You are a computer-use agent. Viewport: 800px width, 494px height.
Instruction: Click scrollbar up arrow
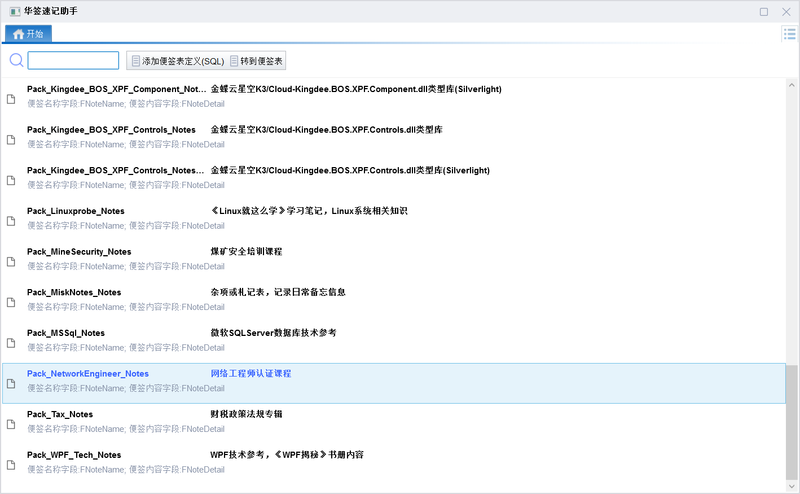[x=791, y=85]
